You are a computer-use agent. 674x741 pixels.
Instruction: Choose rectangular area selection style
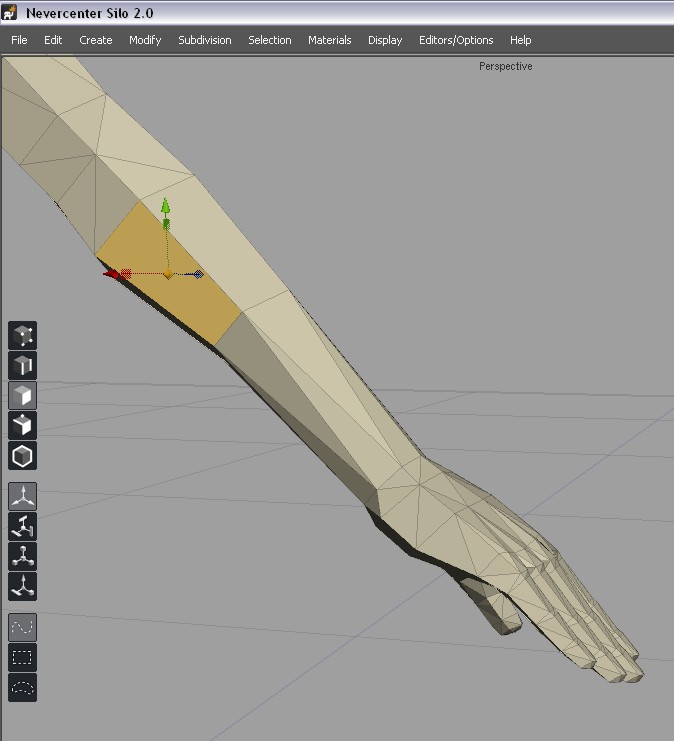click(23, 657)
